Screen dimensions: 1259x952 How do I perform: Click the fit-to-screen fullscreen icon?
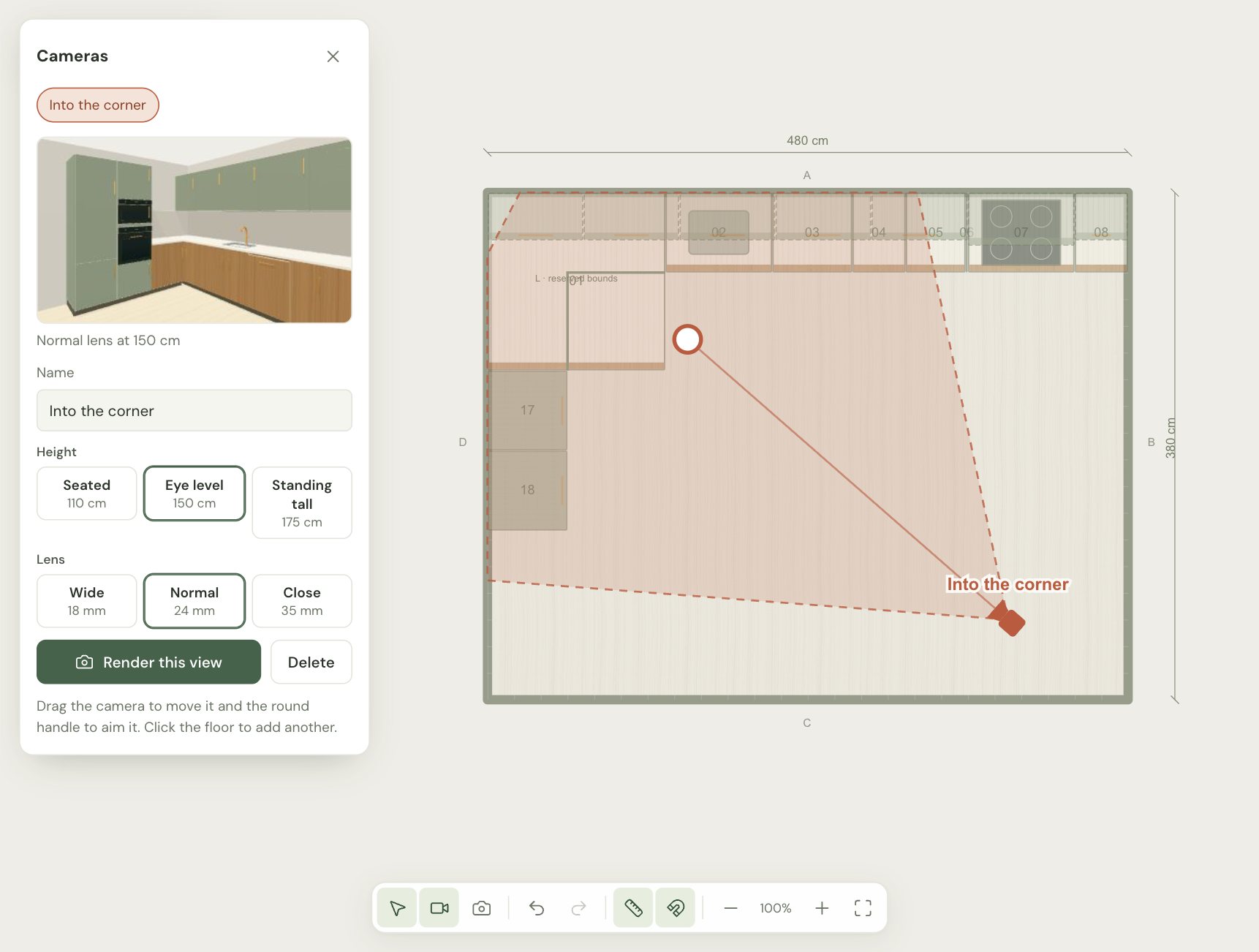(863, 907)
